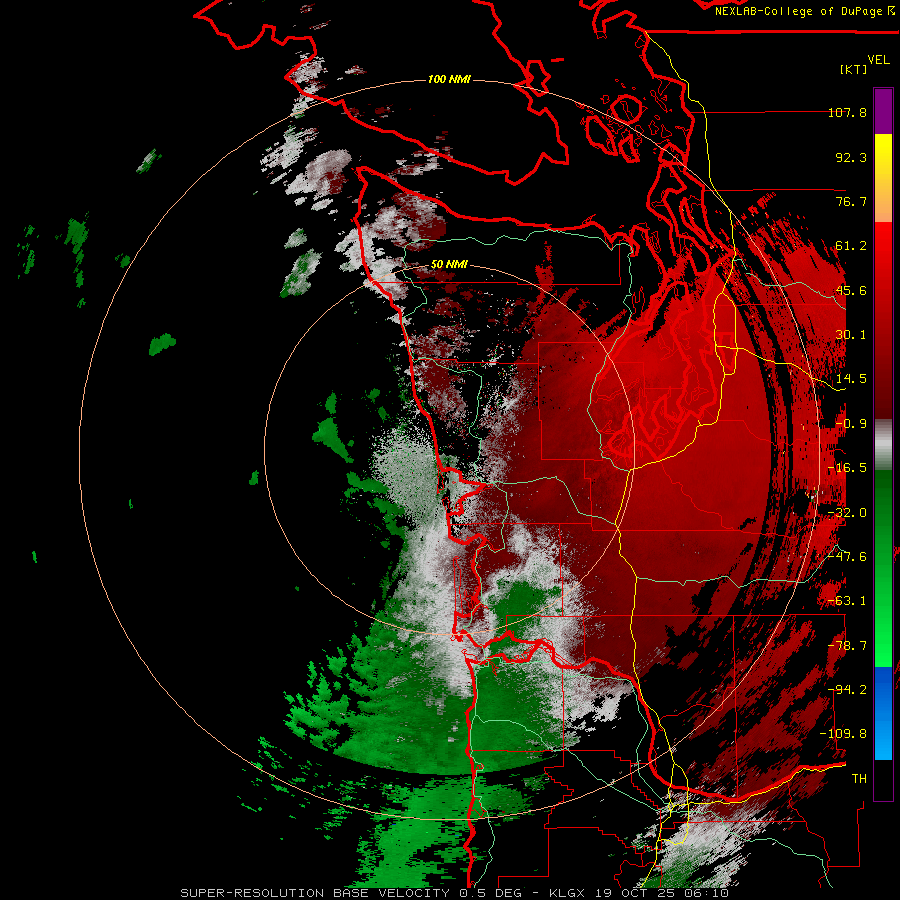900x900 pixels.
Task: Select the -32.0 velocity scale value
Action: [847, 513]
